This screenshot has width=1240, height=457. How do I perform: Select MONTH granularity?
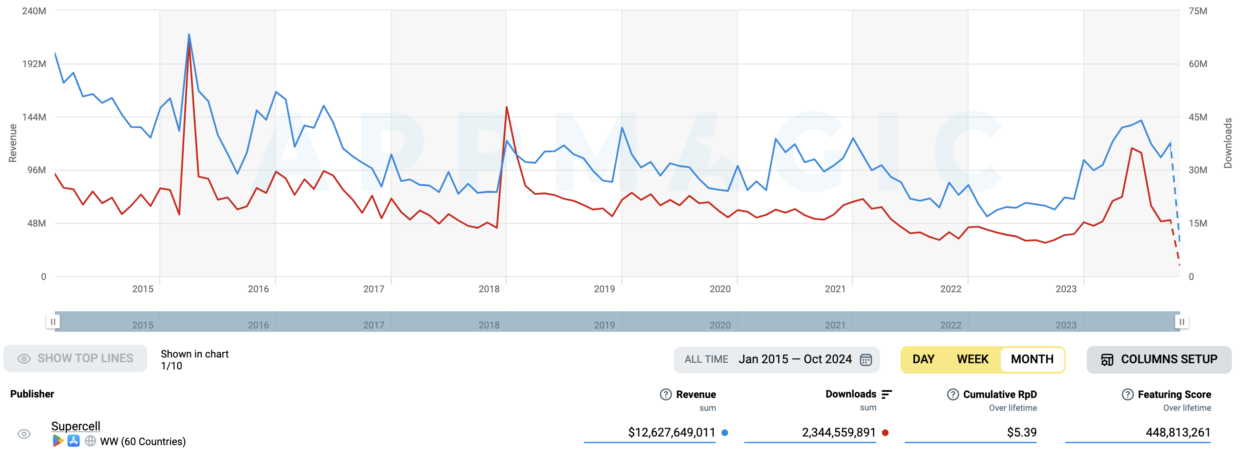1032,359
